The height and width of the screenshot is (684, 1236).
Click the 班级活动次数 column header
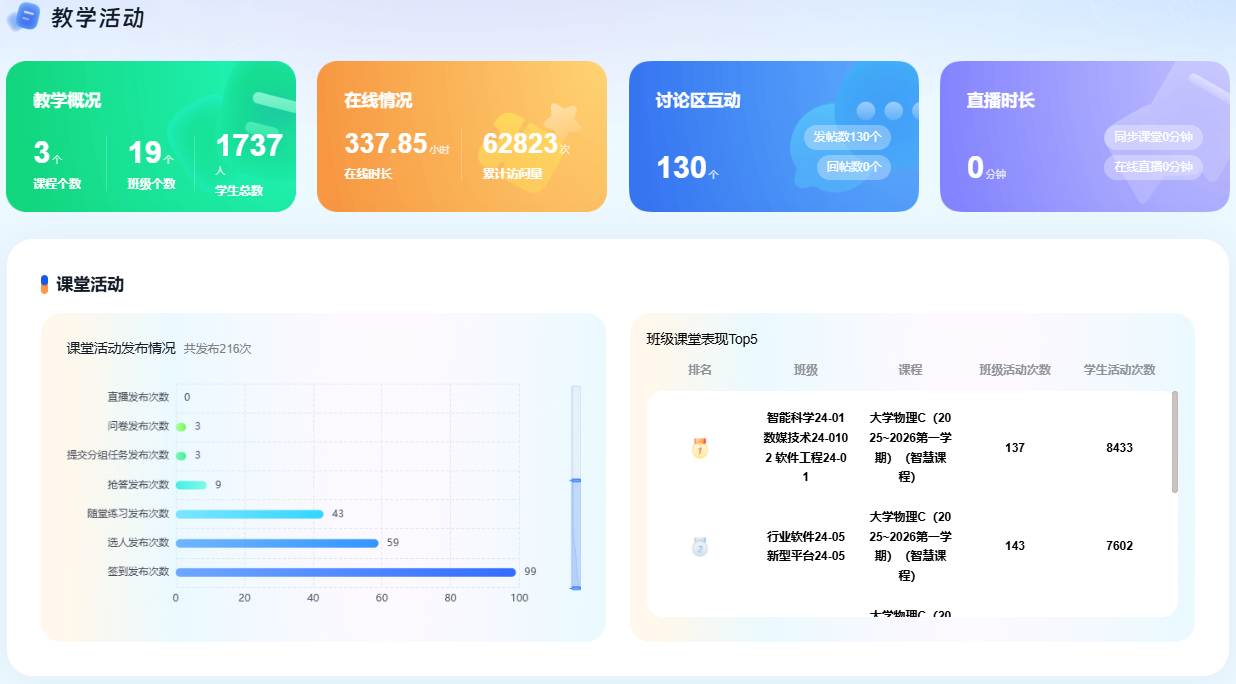1015,370
